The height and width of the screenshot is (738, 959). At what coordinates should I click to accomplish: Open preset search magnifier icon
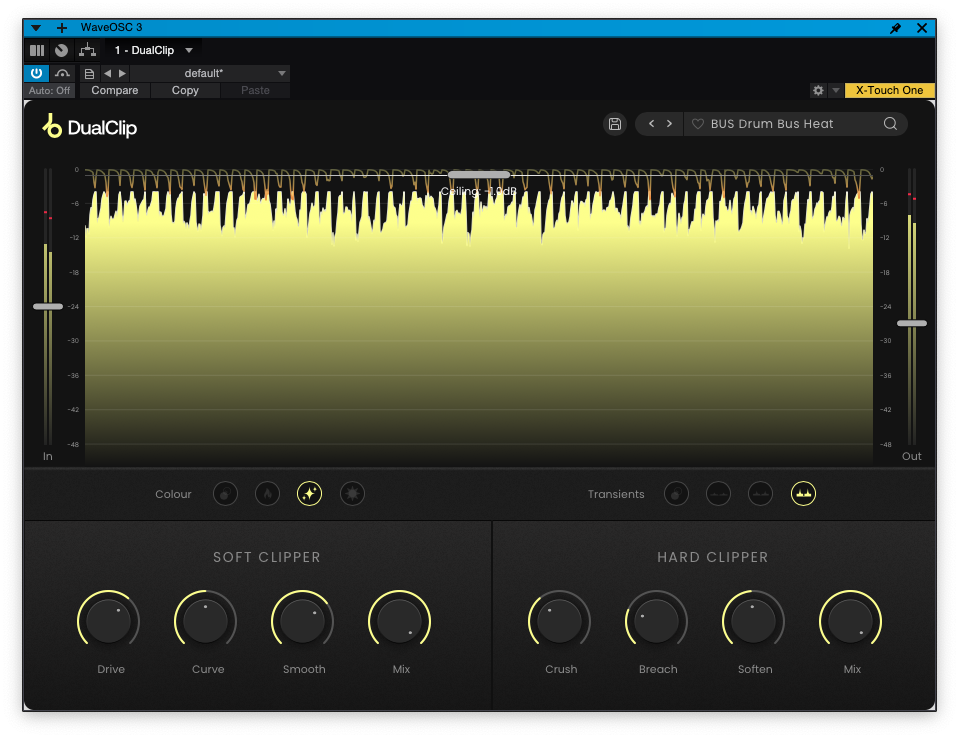tap(890, 124)
